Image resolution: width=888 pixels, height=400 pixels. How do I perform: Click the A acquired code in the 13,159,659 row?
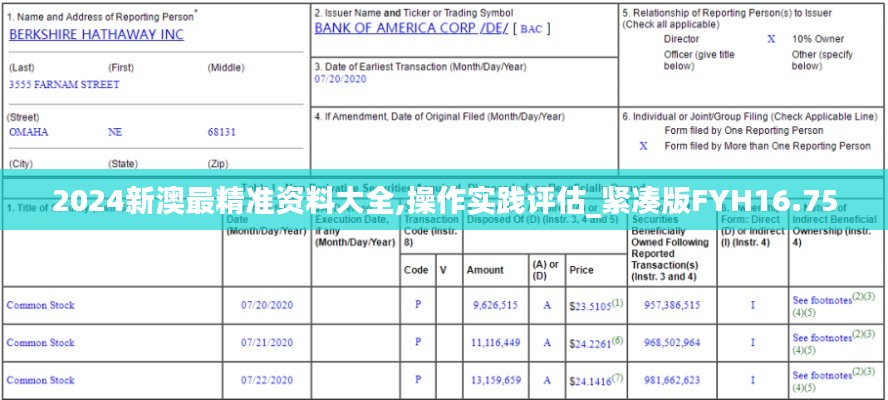click(x=547, y=380)
